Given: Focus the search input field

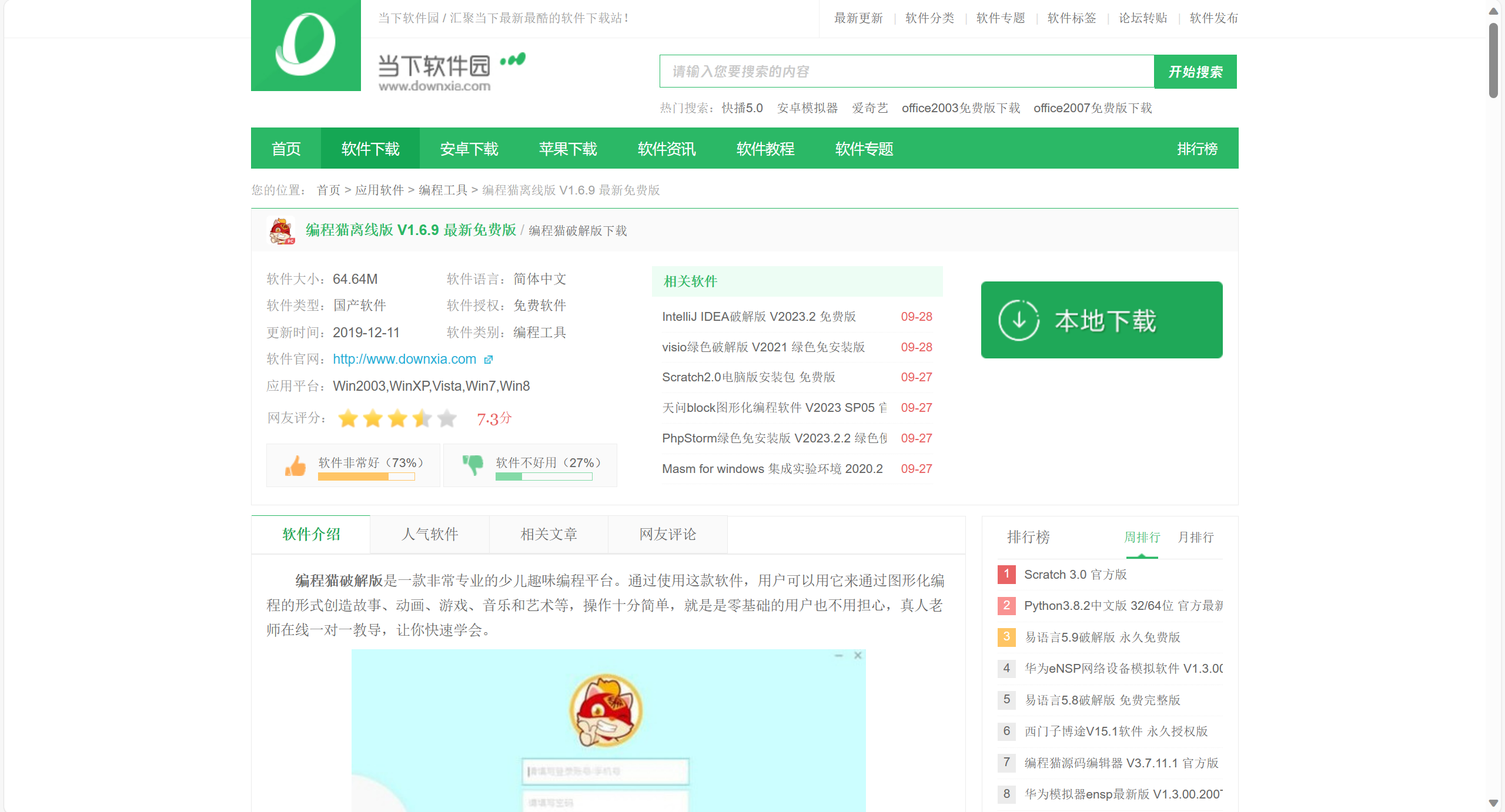Looking at the screenshot, I should click(907, 72).
